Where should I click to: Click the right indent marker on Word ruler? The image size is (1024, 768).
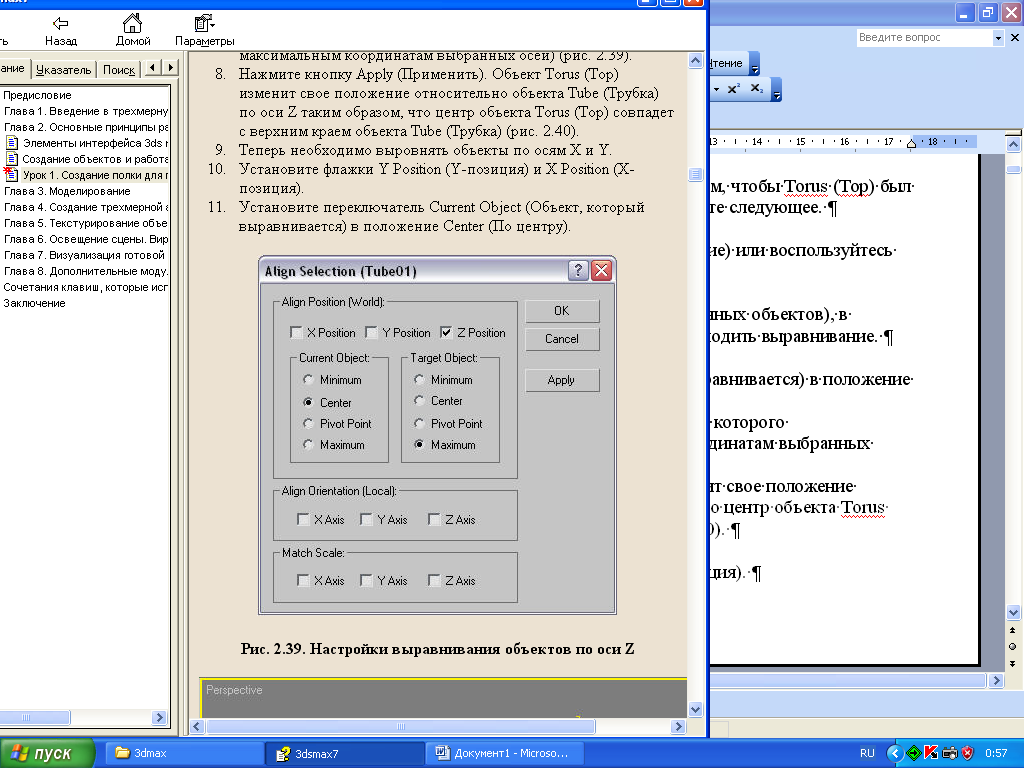click(x=912, y=144)
